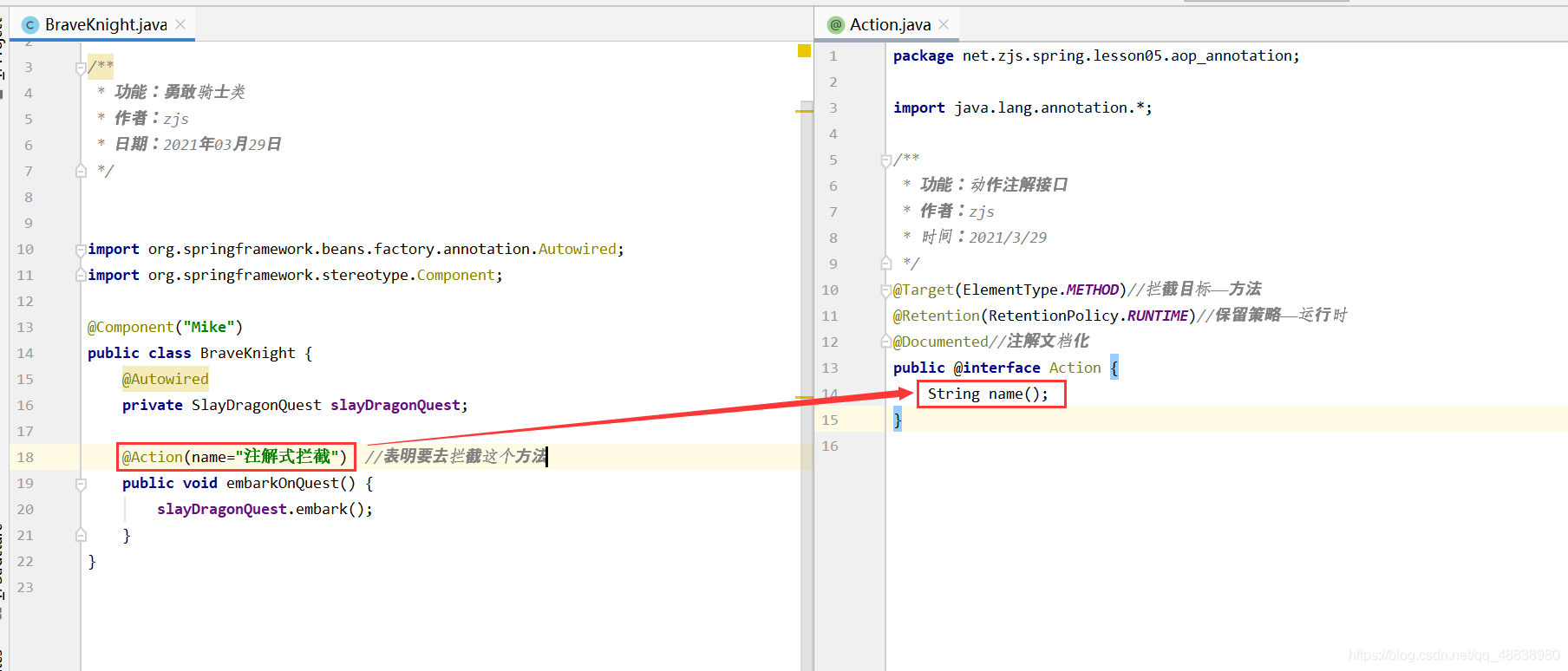Click ElementType.METHOD in the @Target annotation
Image resolution: width=1568 pixels, height=671 pixels.
[x=1041, y=290]
